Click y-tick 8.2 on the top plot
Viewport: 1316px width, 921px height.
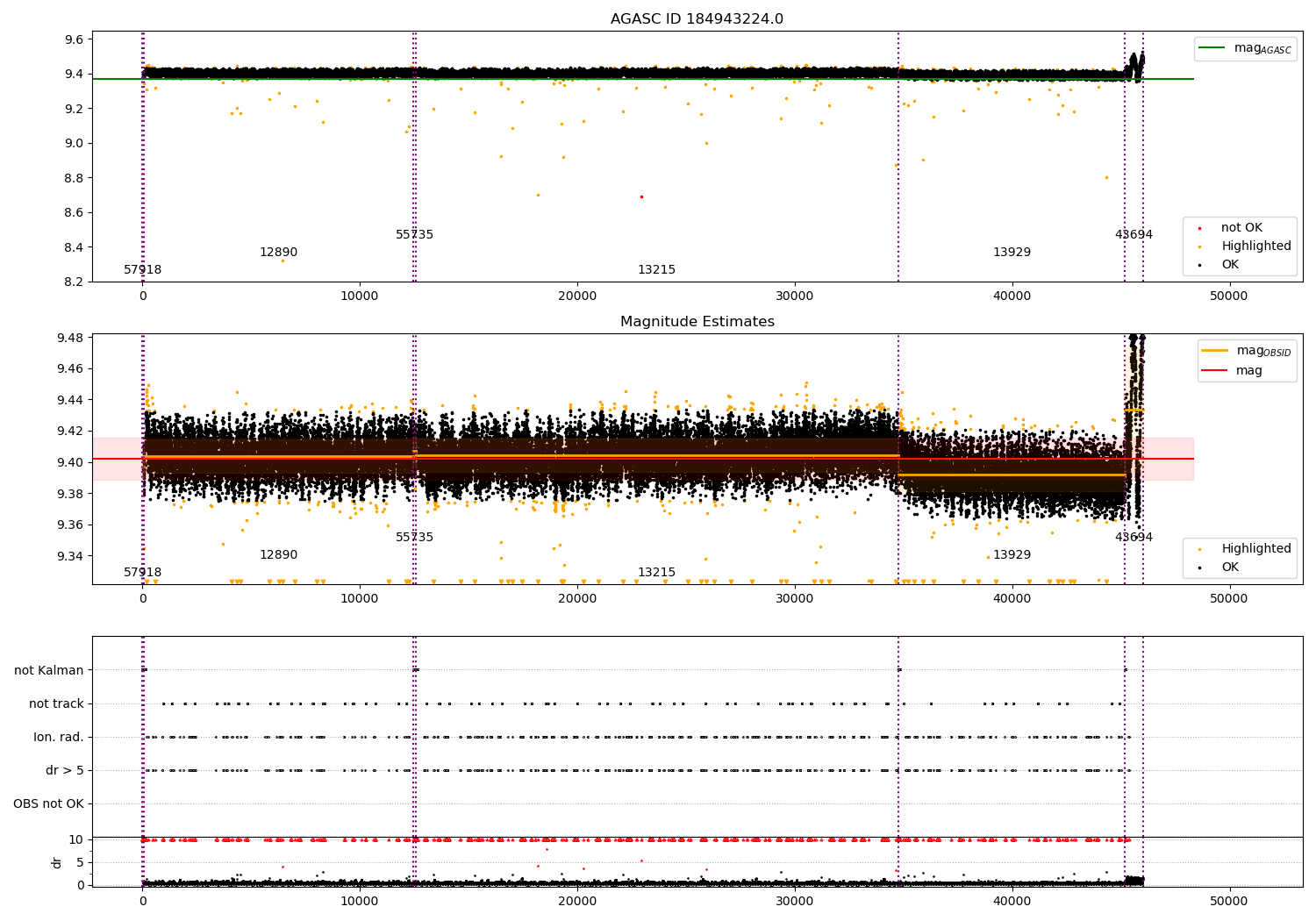74,282
